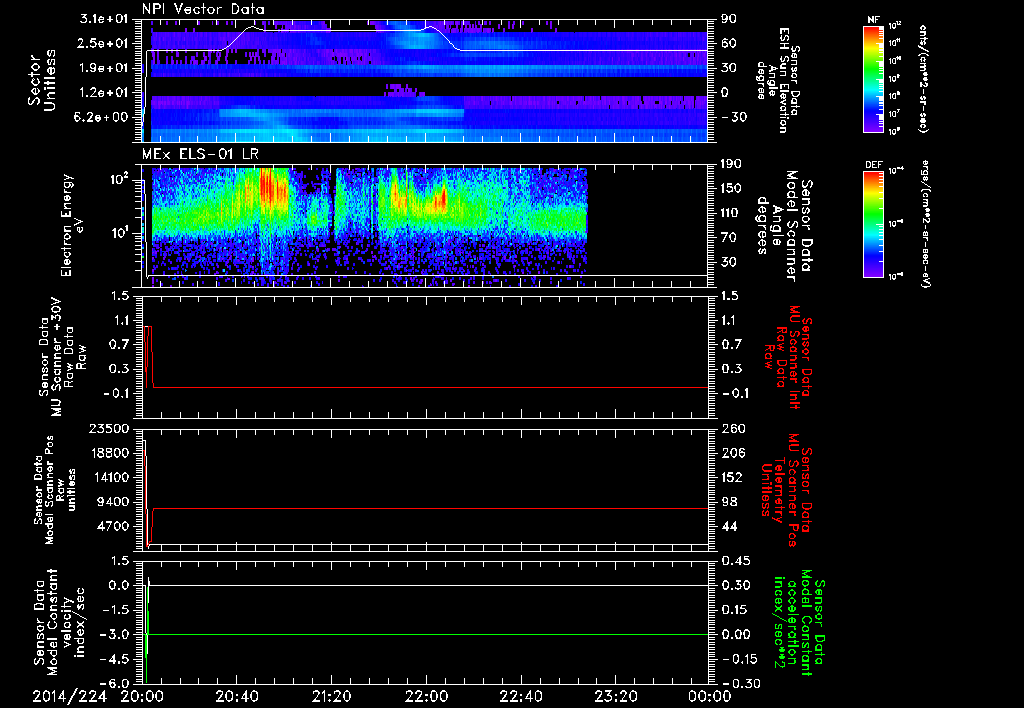The width and height of the screenshot is (1024, 708).
Task: Click the '18800' scanner position tick
Action: pos(109,453)
